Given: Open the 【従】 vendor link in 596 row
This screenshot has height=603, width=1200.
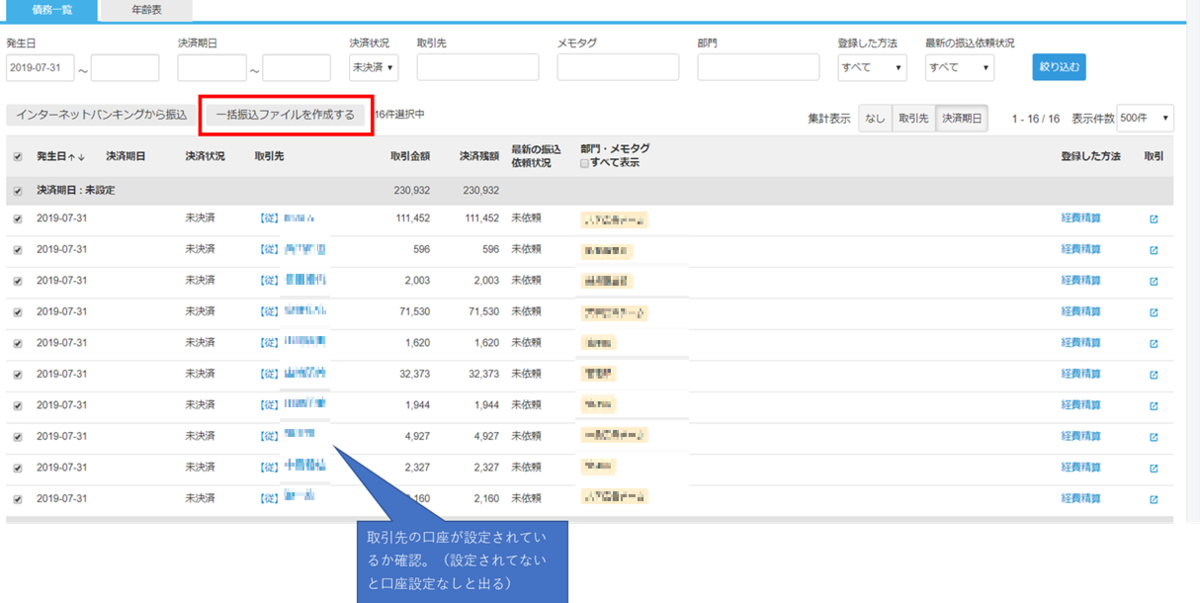Looking at the screenshot, I should pyautogui.click(x=292, y=250).
